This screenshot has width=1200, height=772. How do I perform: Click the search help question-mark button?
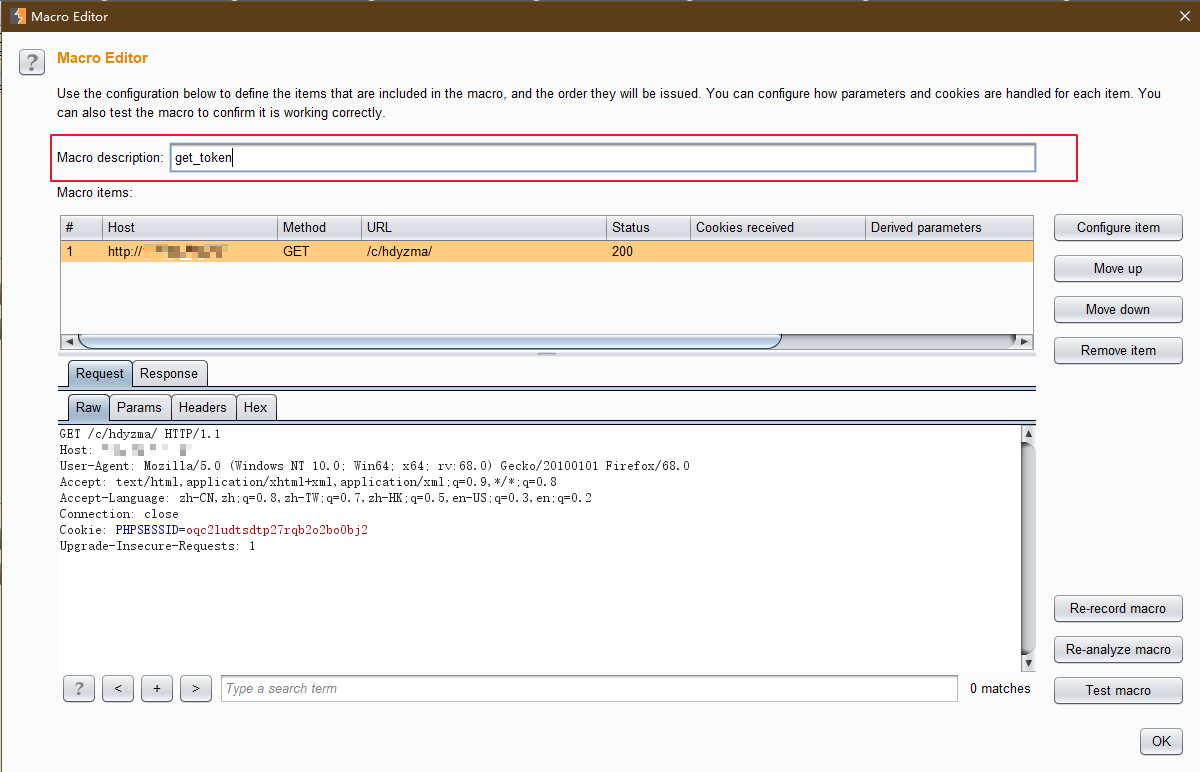coord(78,688)
